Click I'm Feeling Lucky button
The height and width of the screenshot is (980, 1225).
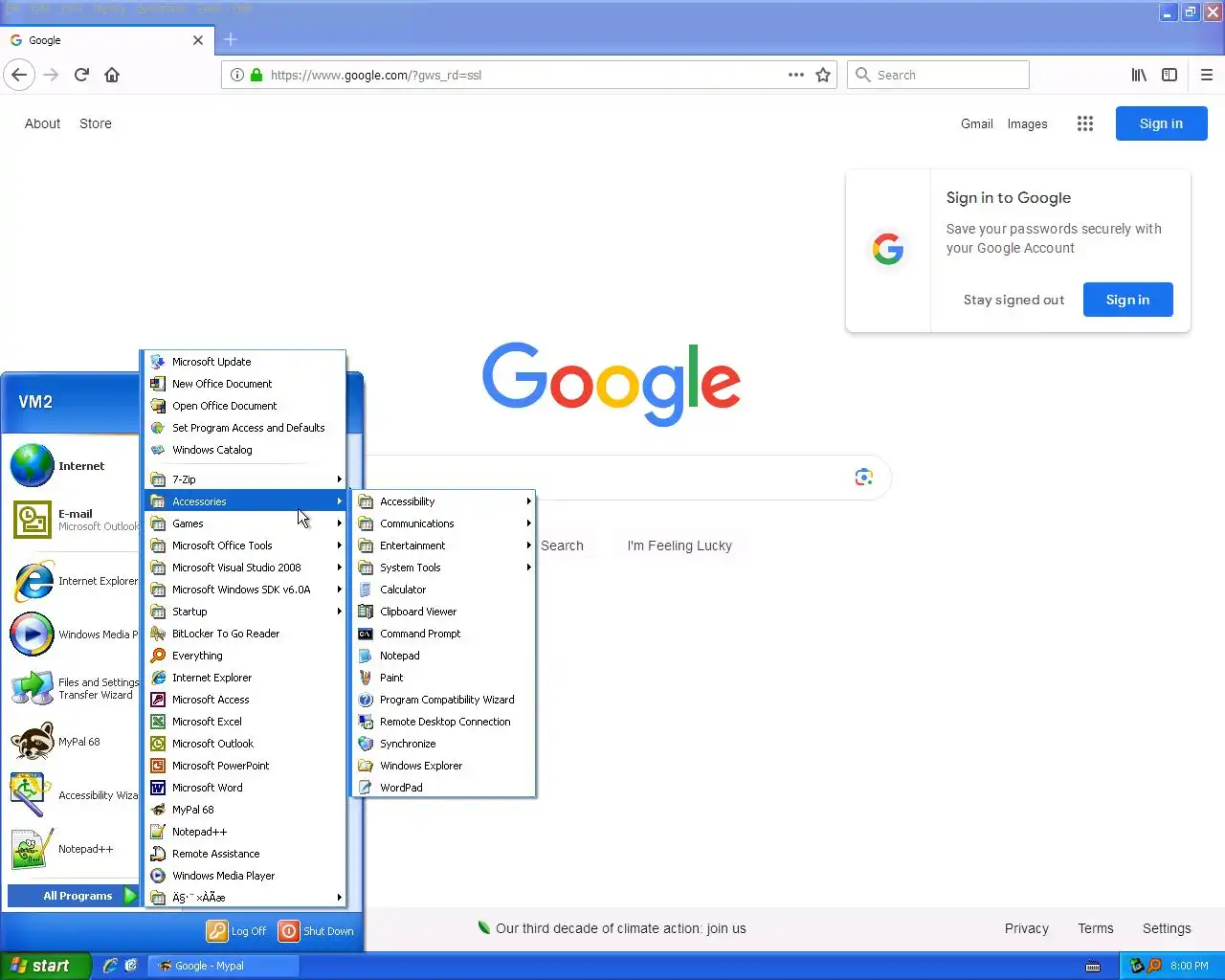tap(679, 546)
